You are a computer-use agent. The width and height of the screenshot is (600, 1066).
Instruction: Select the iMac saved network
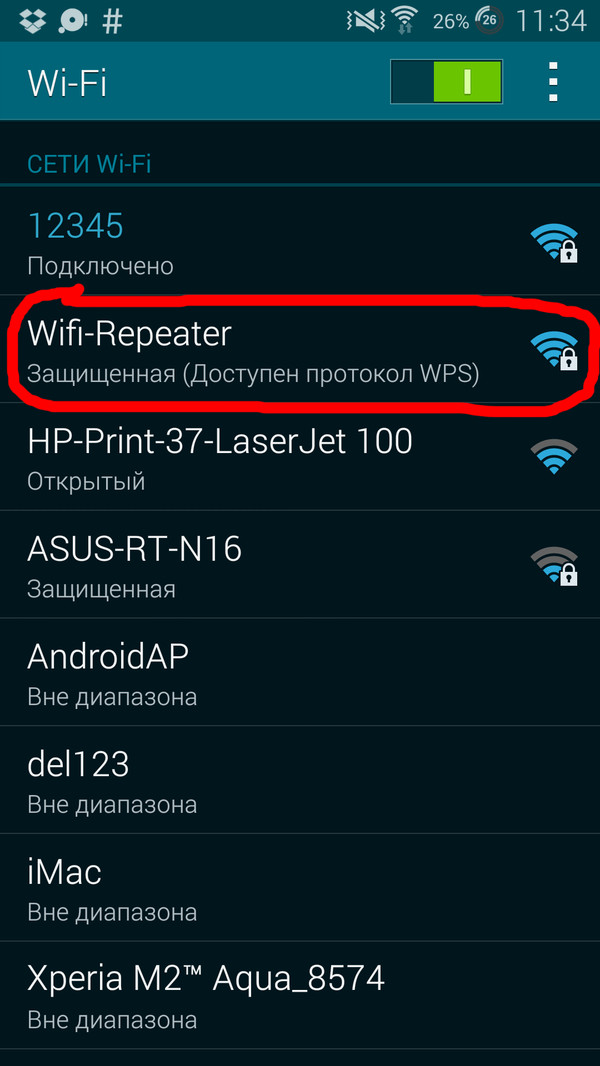300,887
